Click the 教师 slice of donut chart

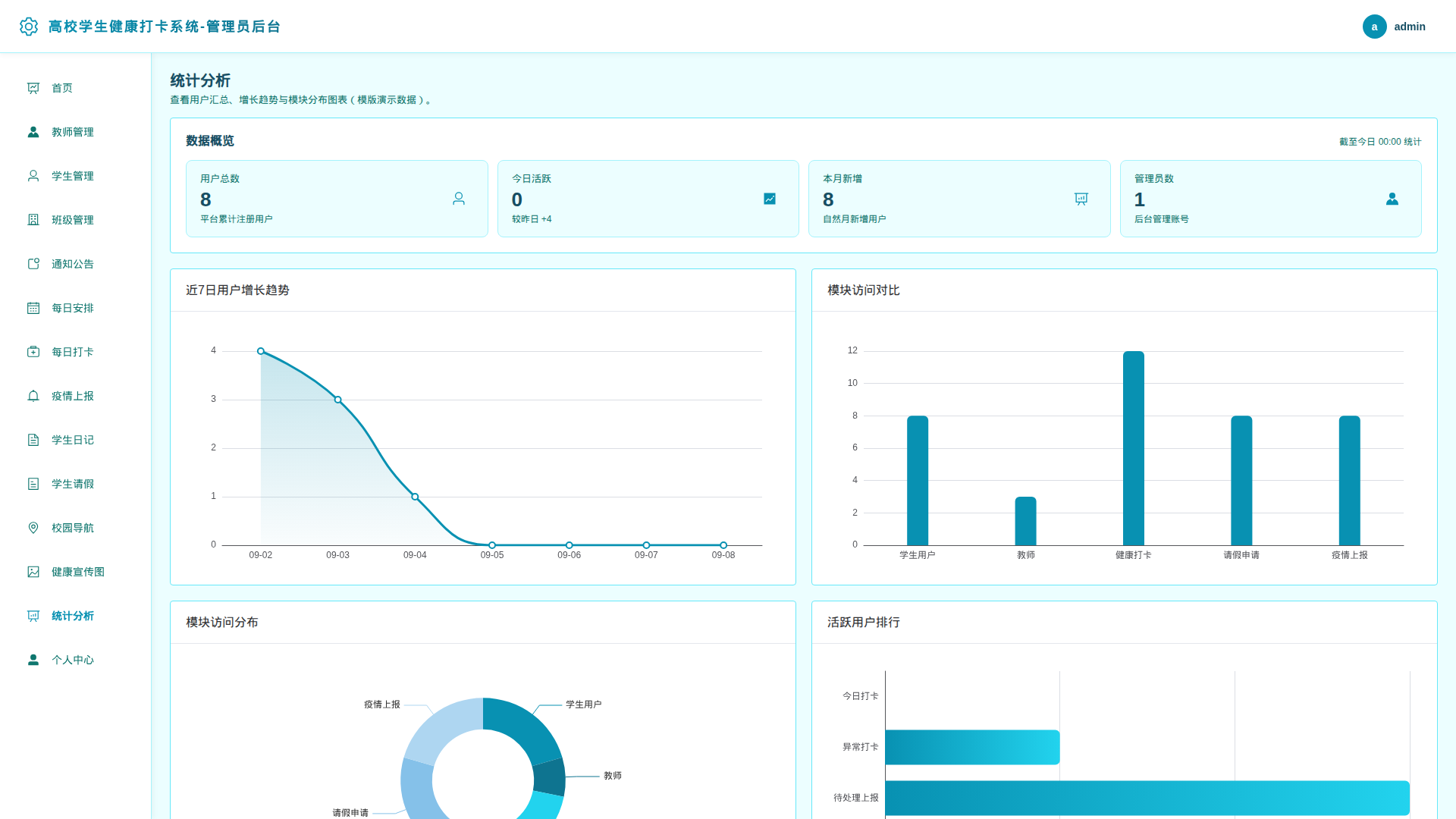pyautogui.click(x=549, y=777)
